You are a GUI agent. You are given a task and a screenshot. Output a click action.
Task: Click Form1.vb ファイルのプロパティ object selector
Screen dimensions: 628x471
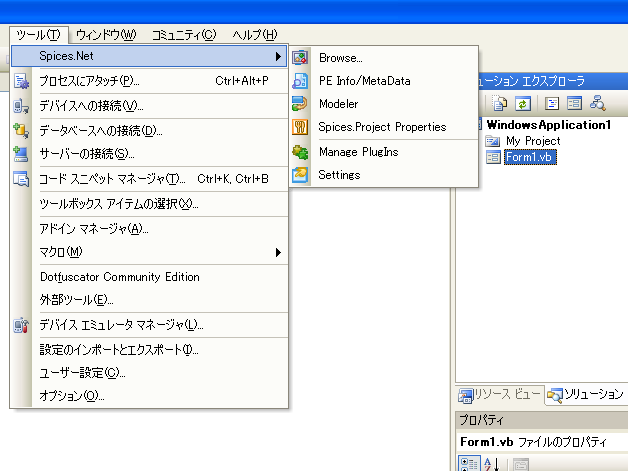point(542,442)
